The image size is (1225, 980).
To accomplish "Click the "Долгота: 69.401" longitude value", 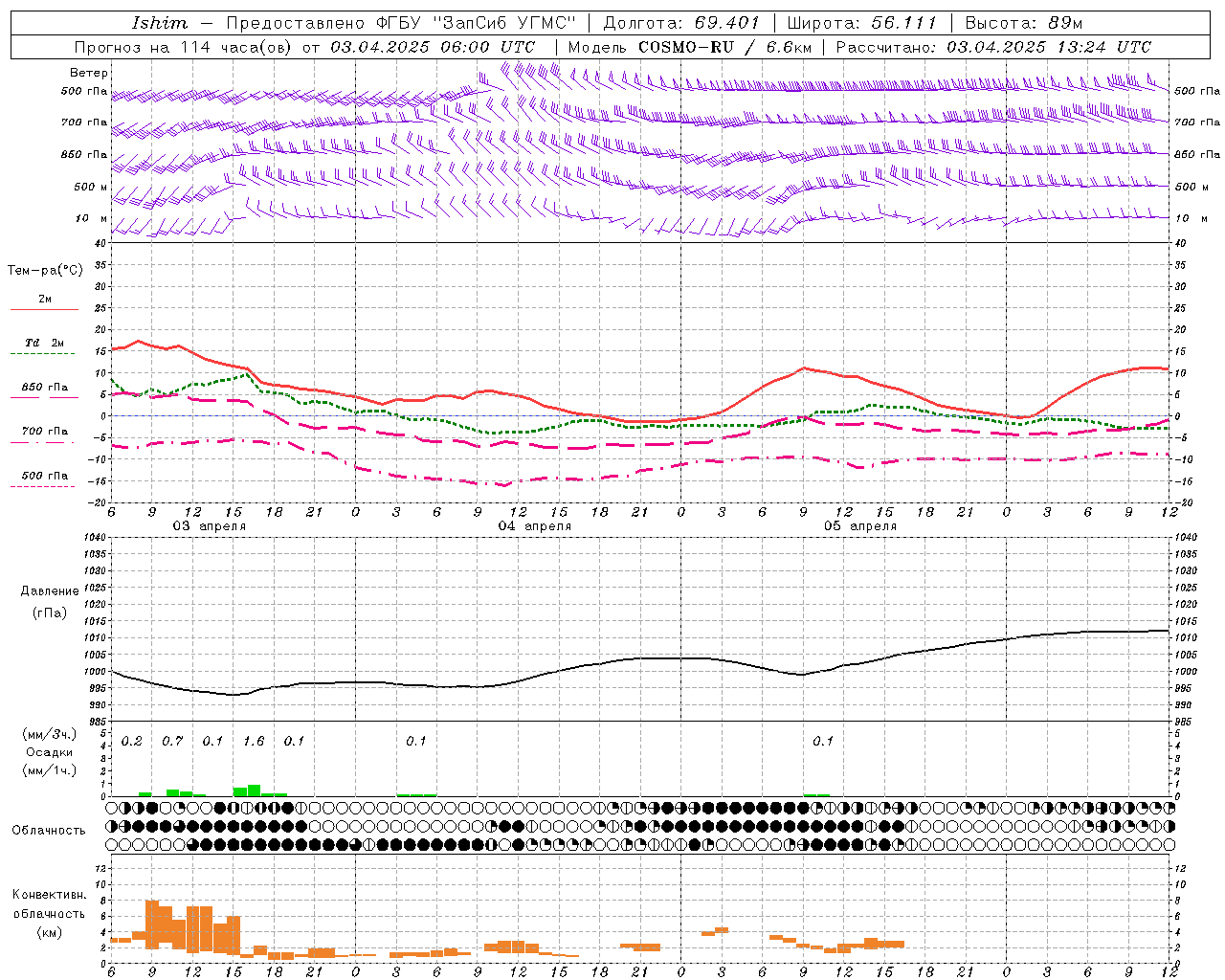I will click(681, 23).
